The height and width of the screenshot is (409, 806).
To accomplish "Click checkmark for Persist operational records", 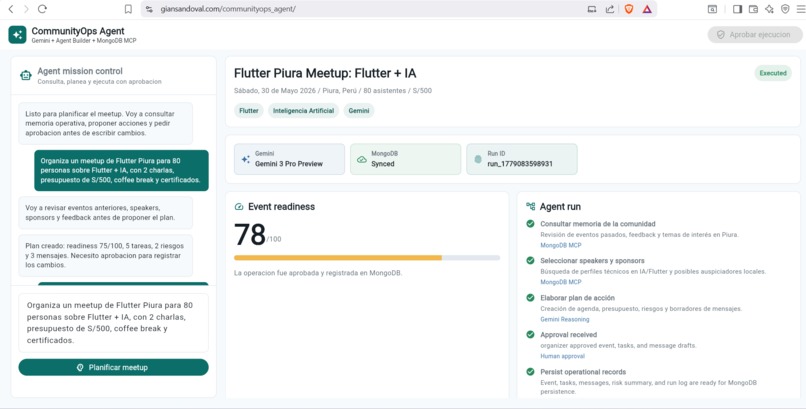I will (x=530, y=371).
